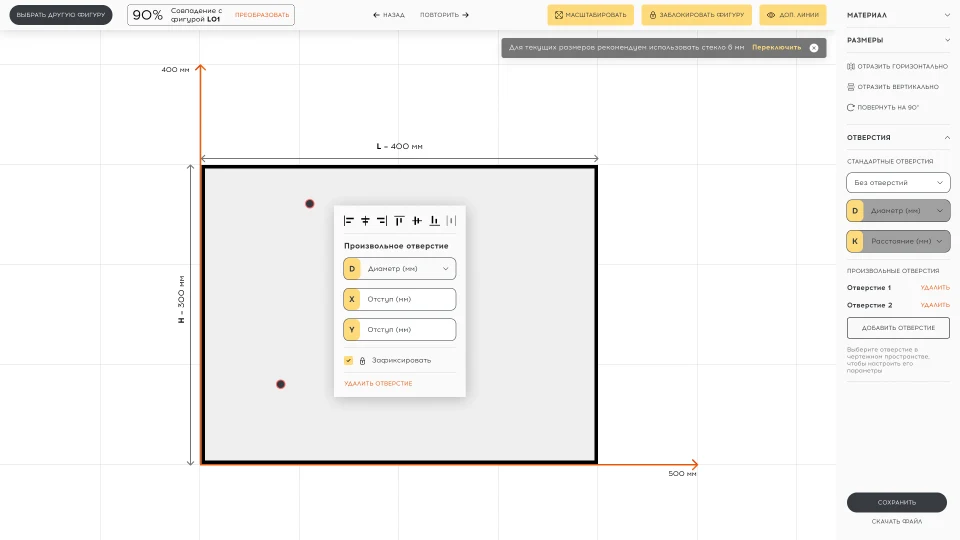The height and width of the screenshot is (540, 960).
Task: Click Выбрать другую фигуру button
Action: click(x=61, y=15)
